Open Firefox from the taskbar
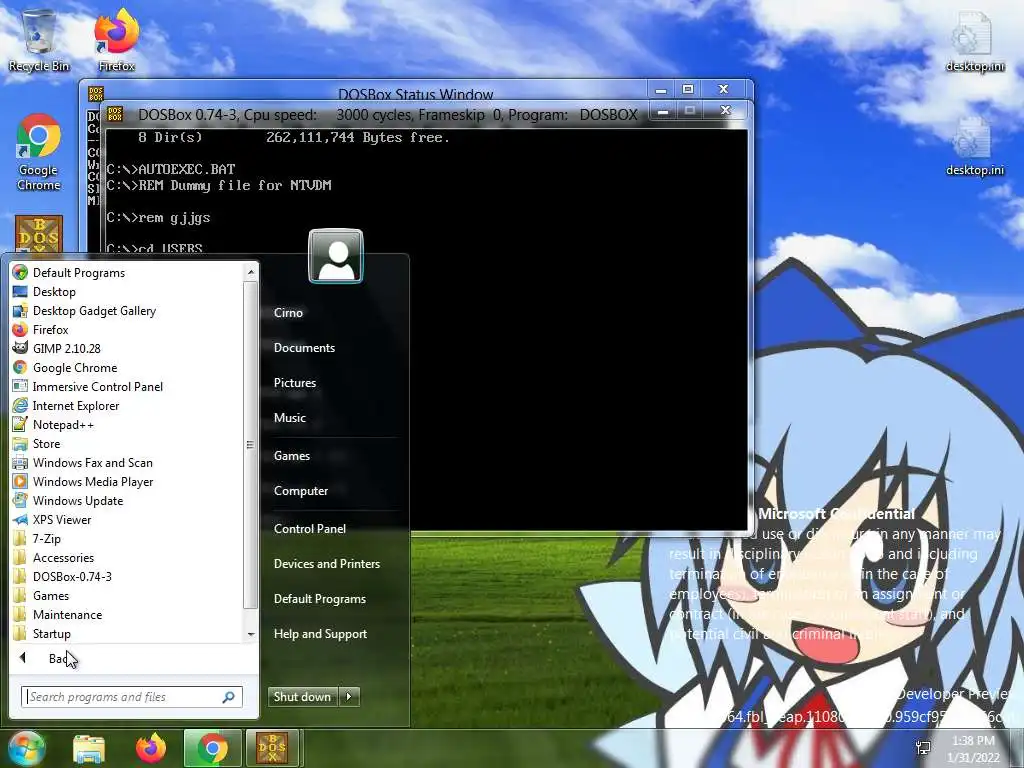The width and height of the screenshot is (1024, 768). pos(151,749)
